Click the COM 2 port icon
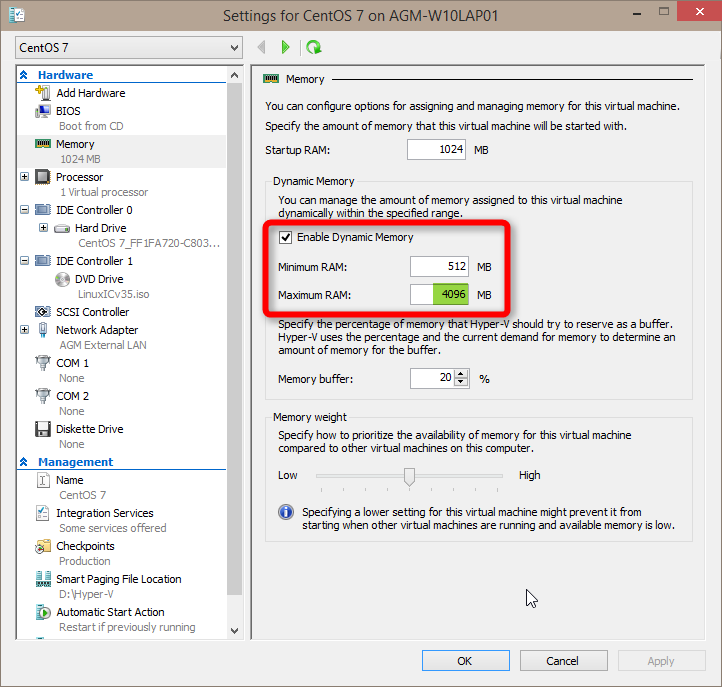722x687 pixels. tap(43, 396)
